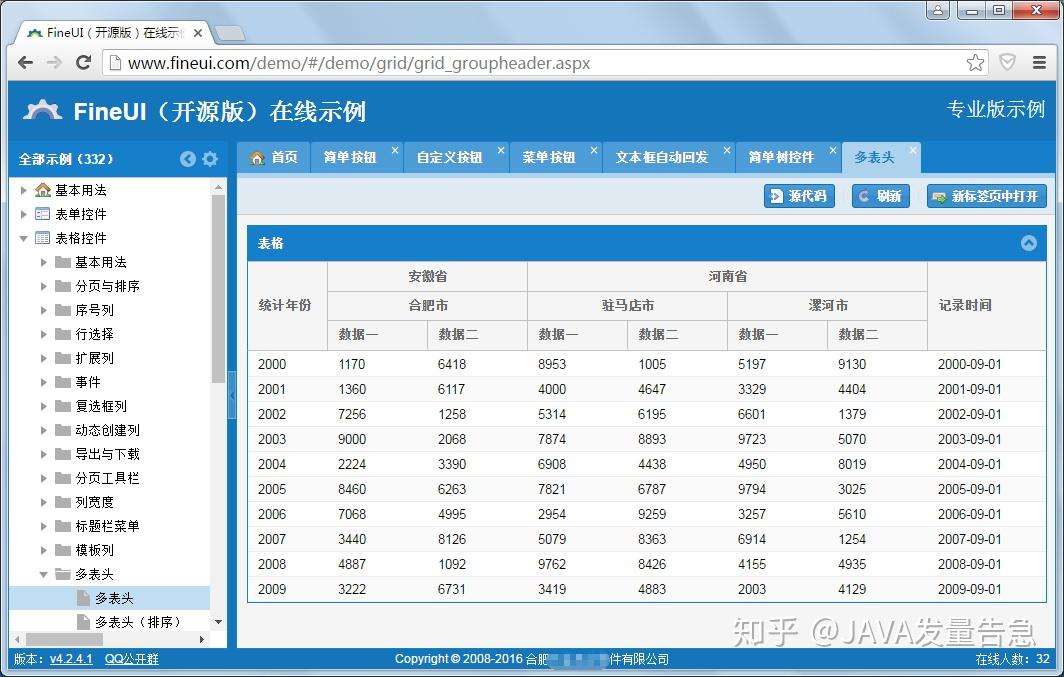Collapse the 表格 panel with its chevron
The width and height of the screenshot is (1064, 677).
[x=1029, y=242]
